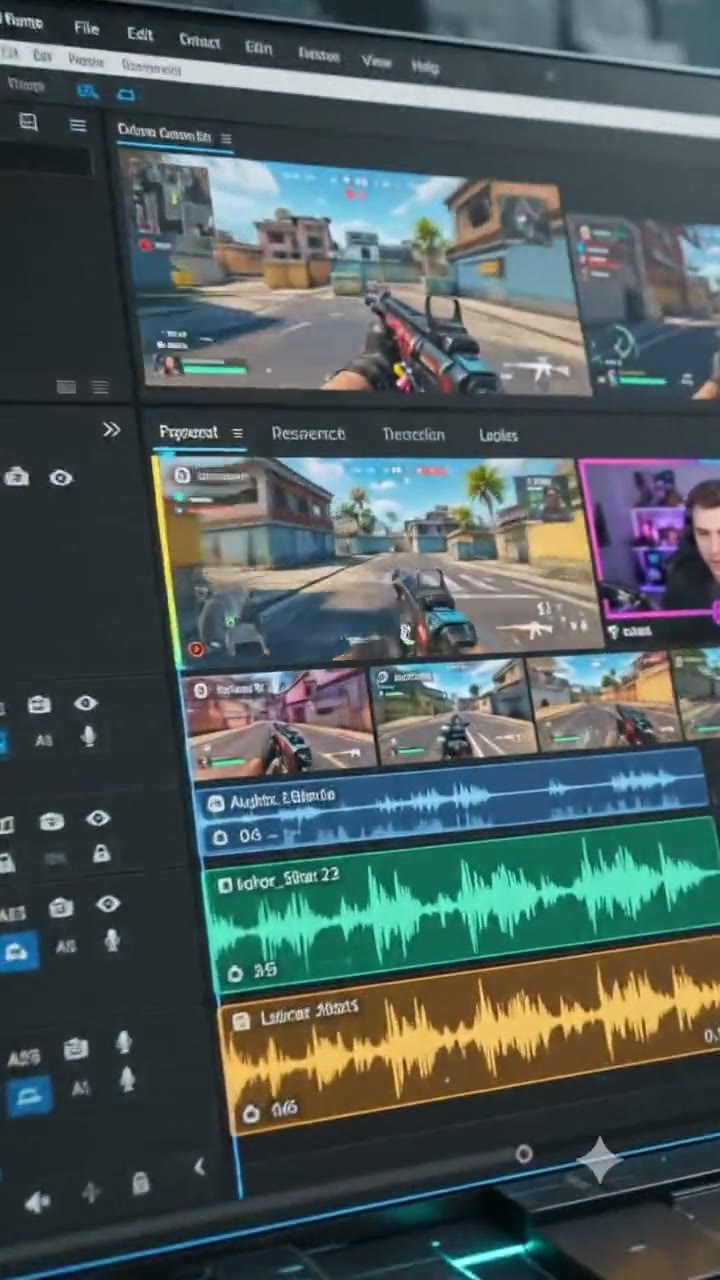Open the Edit menu
720x1280 pixels.
pyautogui.click(x=140, y=33)
